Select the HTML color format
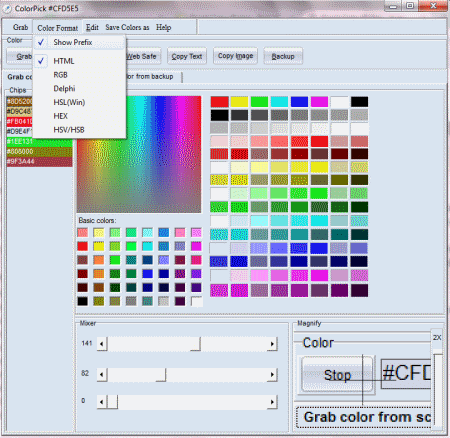 pyautogui.click(x=79, y=61)
